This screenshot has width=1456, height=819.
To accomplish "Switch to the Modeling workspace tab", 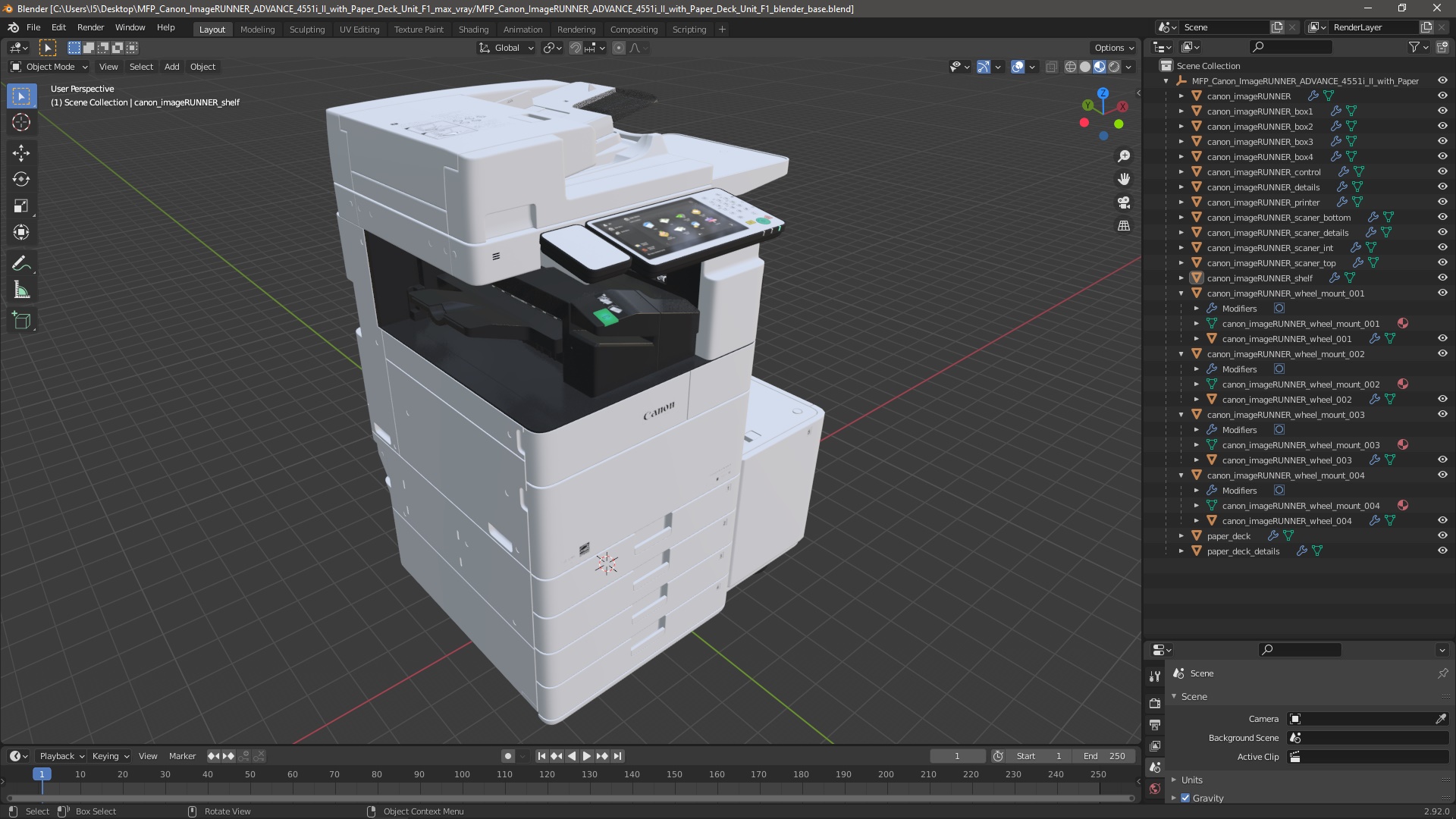I will pos(257,30).
